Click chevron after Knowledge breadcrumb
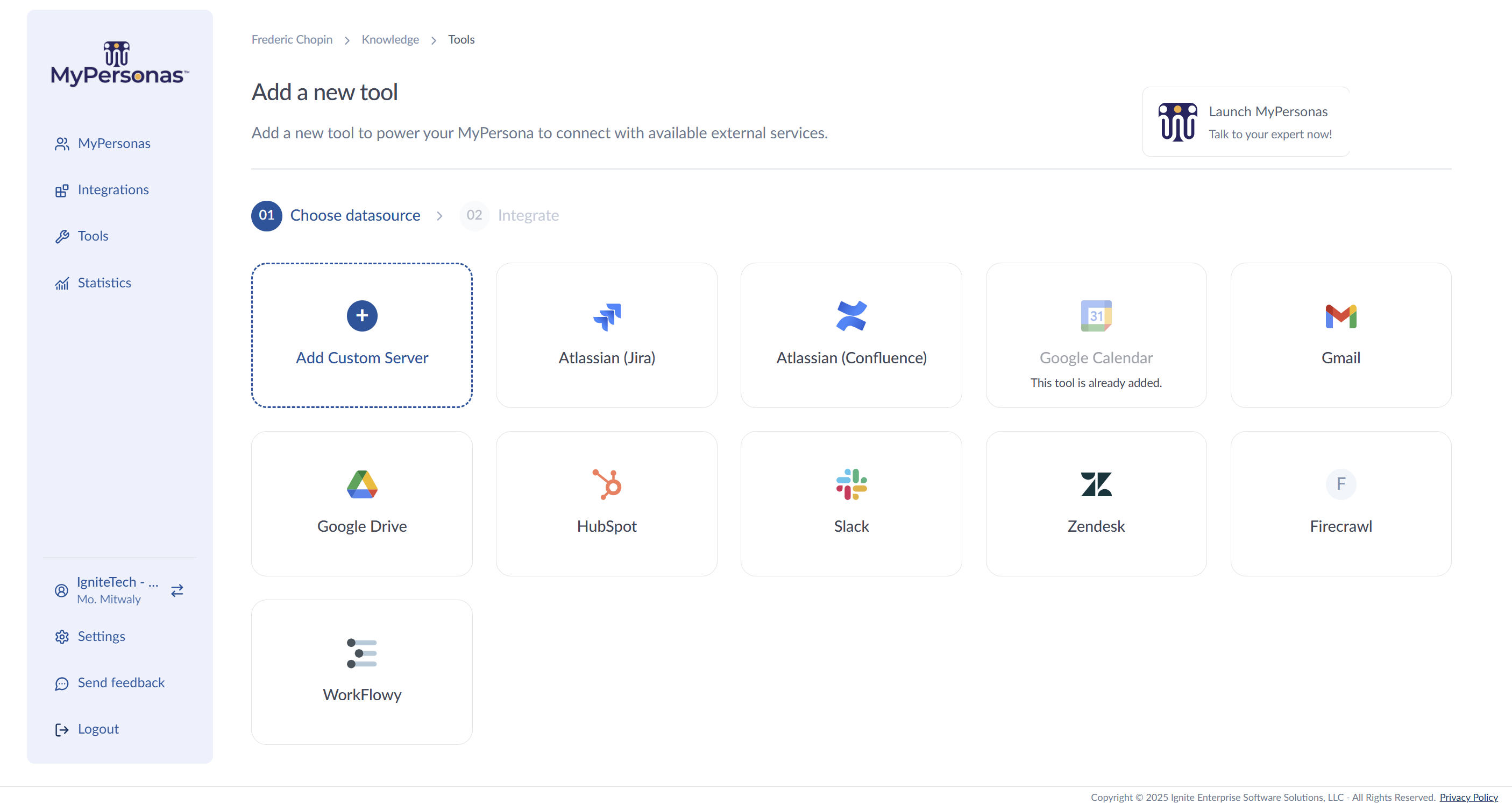Screen dimensions: 1512x803 pyautogui.click(x=434, y=40)
